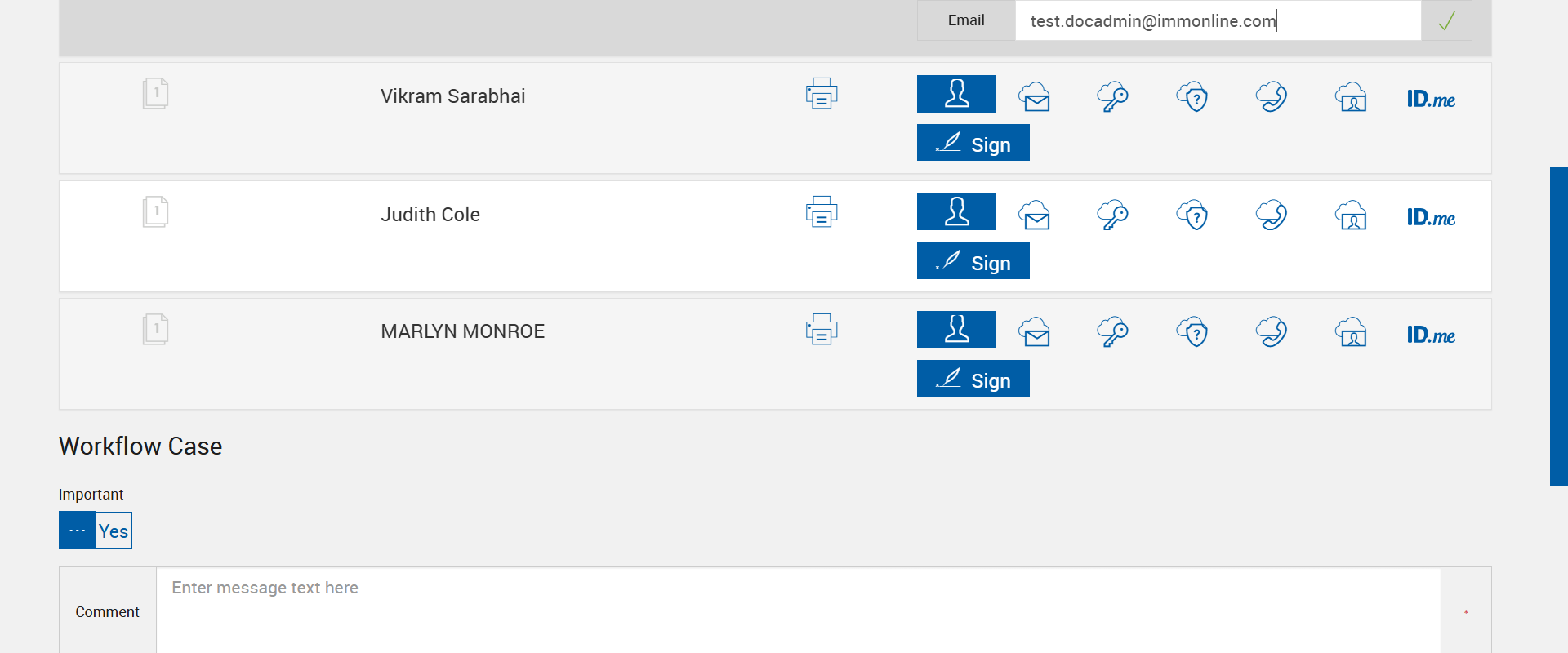
Task: Click the blue vertical scrollbar
Action: tap(1558, 326)
